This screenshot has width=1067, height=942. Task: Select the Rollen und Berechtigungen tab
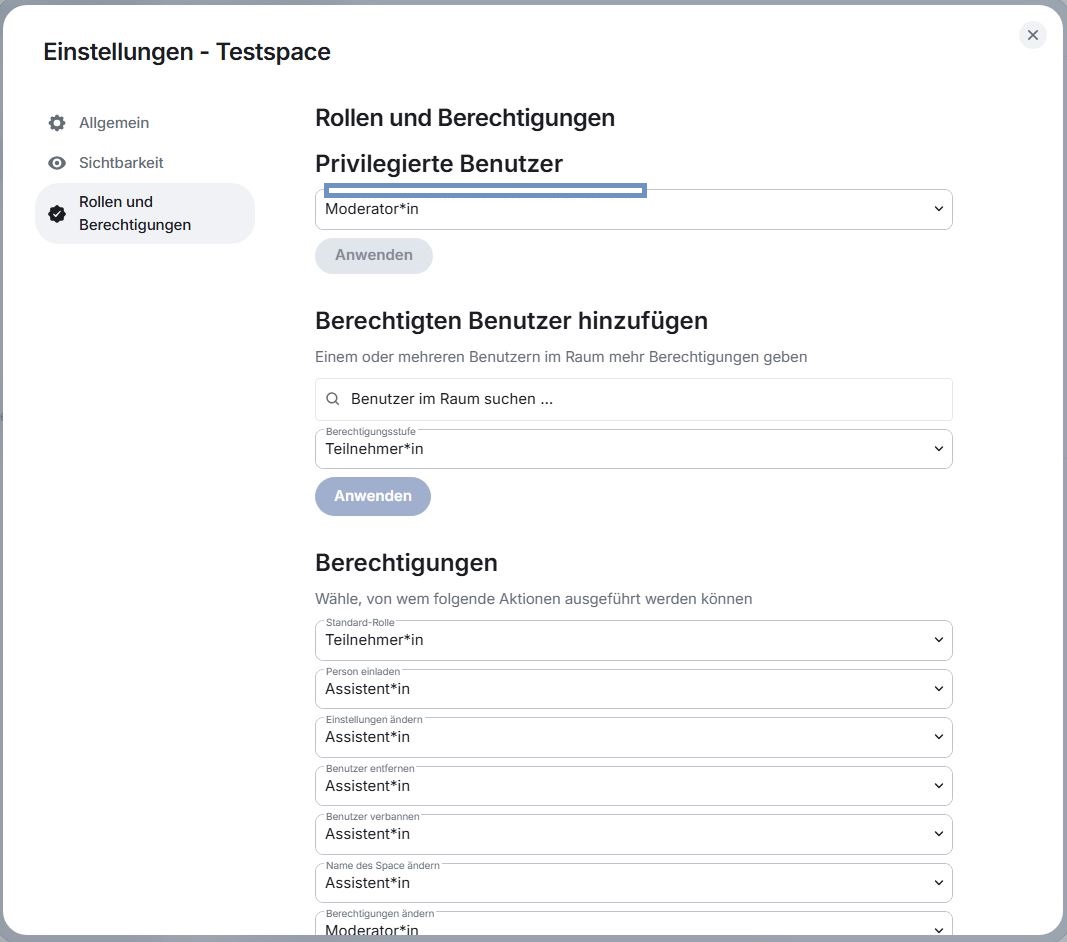pyautogui.click(x=145, y=213)
